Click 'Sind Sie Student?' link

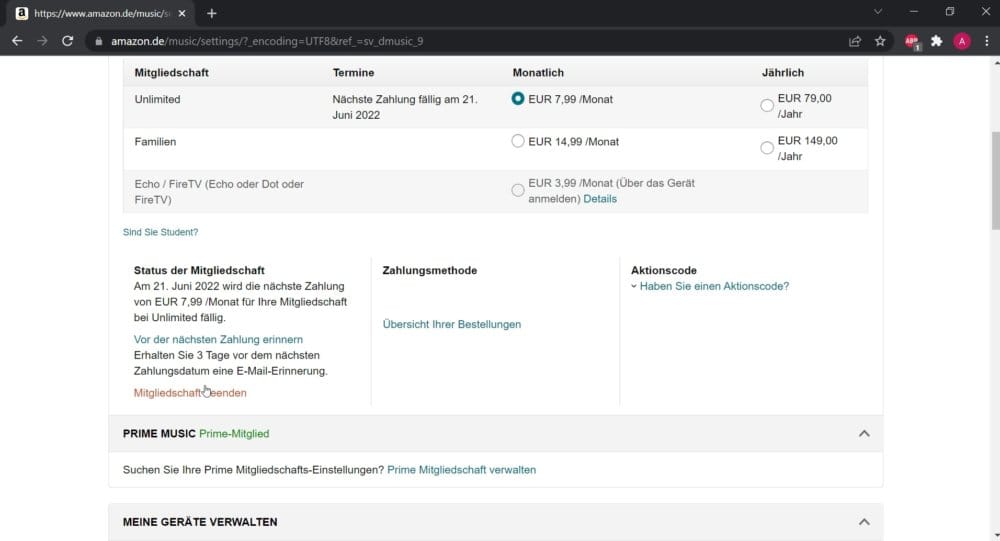(x=161, y=232)
